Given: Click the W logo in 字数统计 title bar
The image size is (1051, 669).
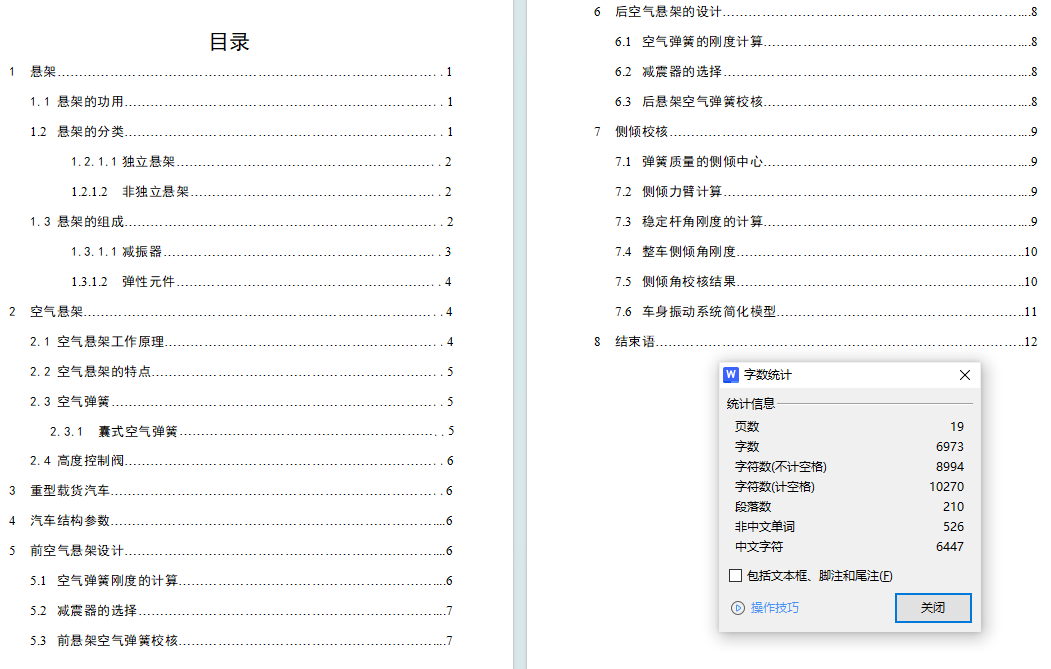Looking at the screenshot, I should click(x=731, y=375).
